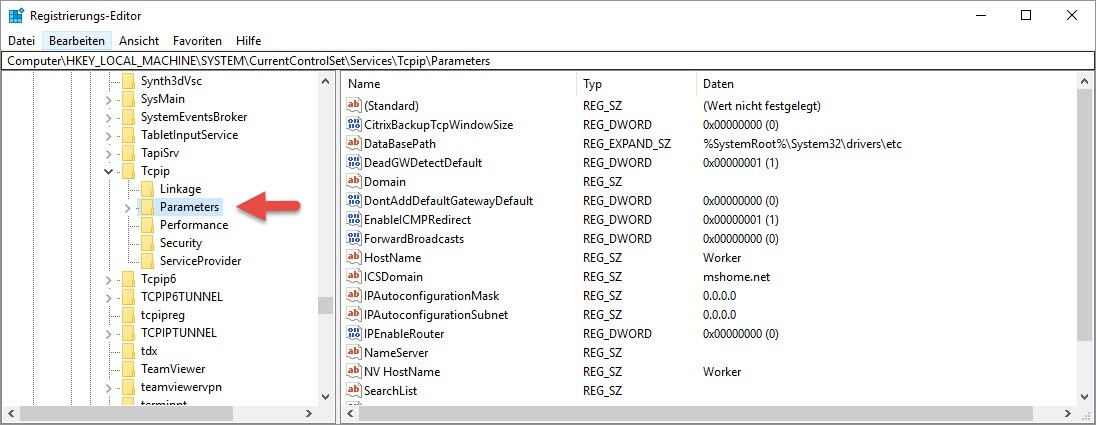
Task: Select the IPEnableRouter DWORD icon
Action: (x=353, y=334)
